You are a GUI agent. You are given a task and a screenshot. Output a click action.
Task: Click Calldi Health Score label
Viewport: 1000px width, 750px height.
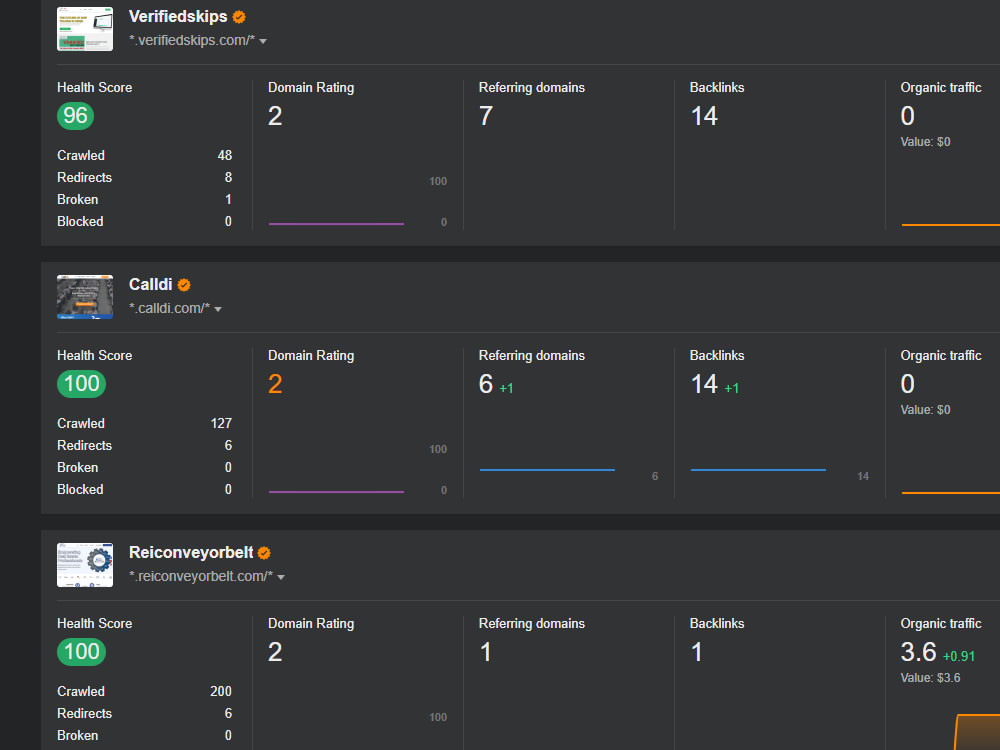(94, 355)
